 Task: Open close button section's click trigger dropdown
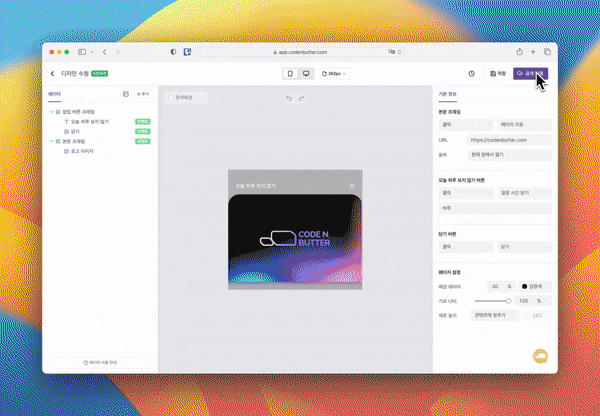[x=466, y=247]
